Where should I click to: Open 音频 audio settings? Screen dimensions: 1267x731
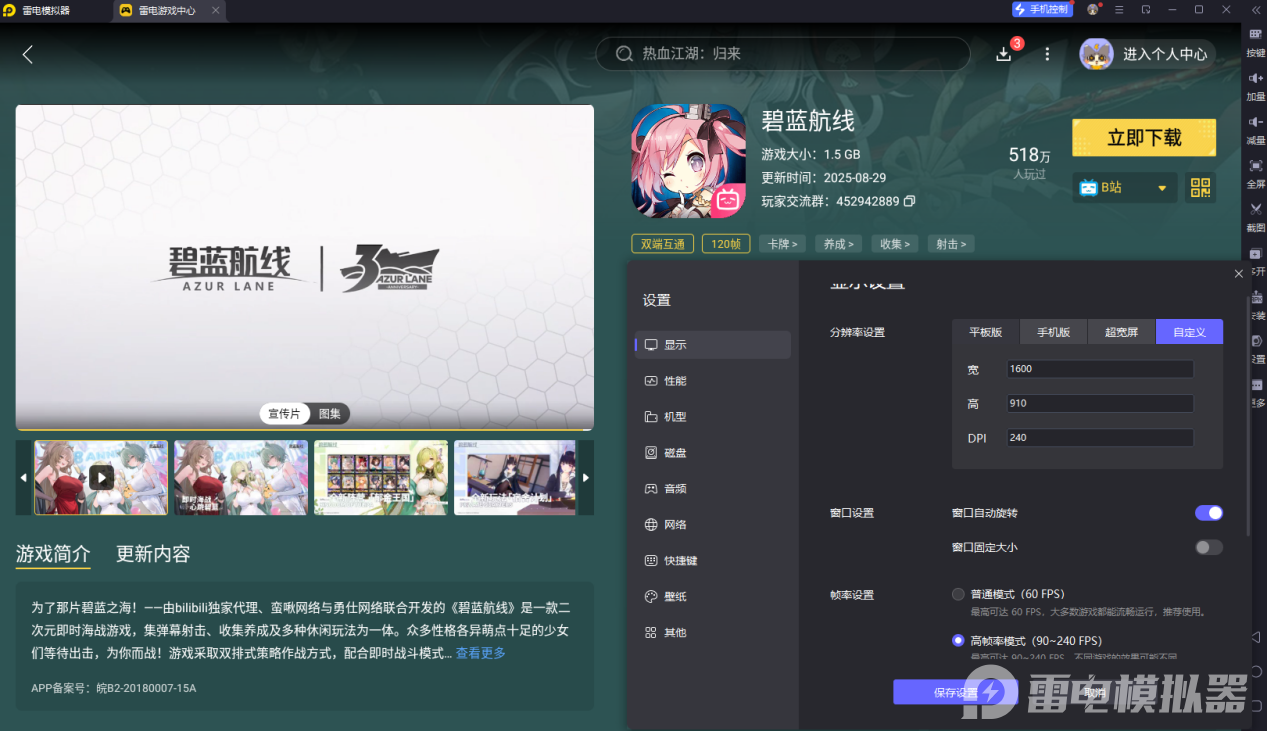click(713, 489)
